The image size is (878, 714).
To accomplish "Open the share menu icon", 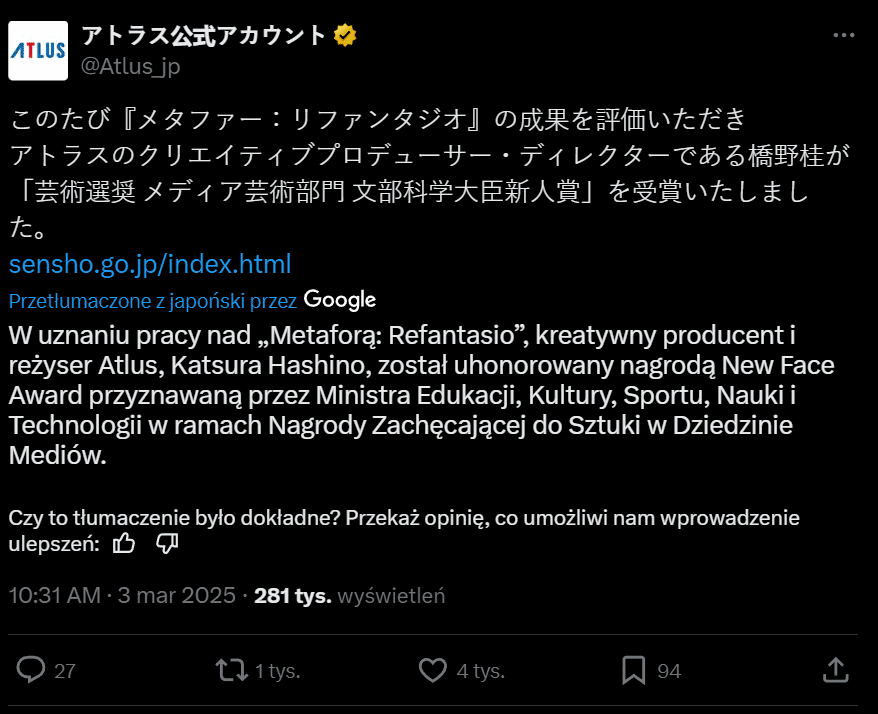I will coord(836,670).
